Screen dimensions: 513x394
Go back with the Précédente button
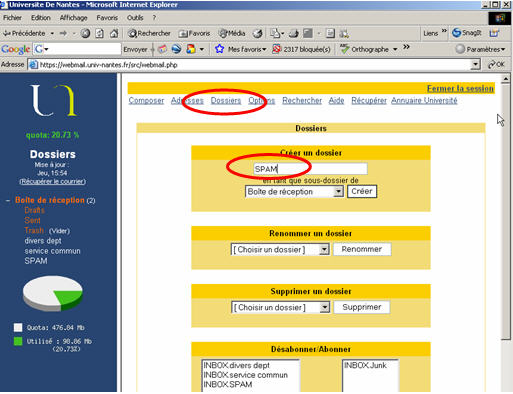tap(24, 33)
